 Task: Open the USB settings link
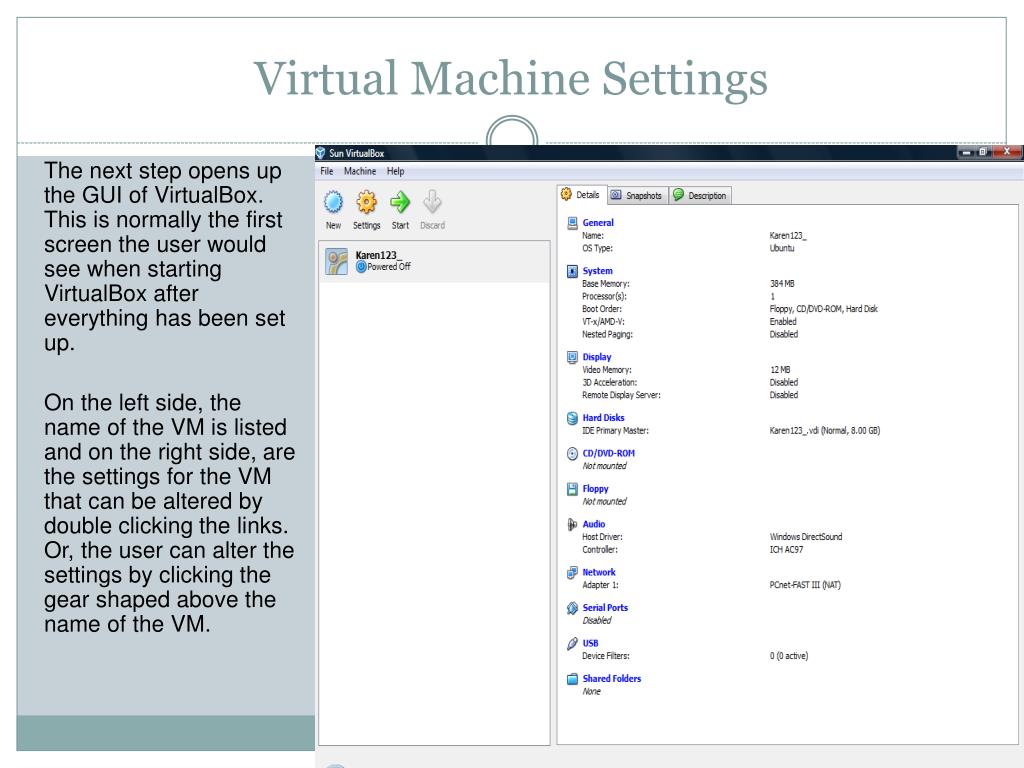click(x=590, y=643)
